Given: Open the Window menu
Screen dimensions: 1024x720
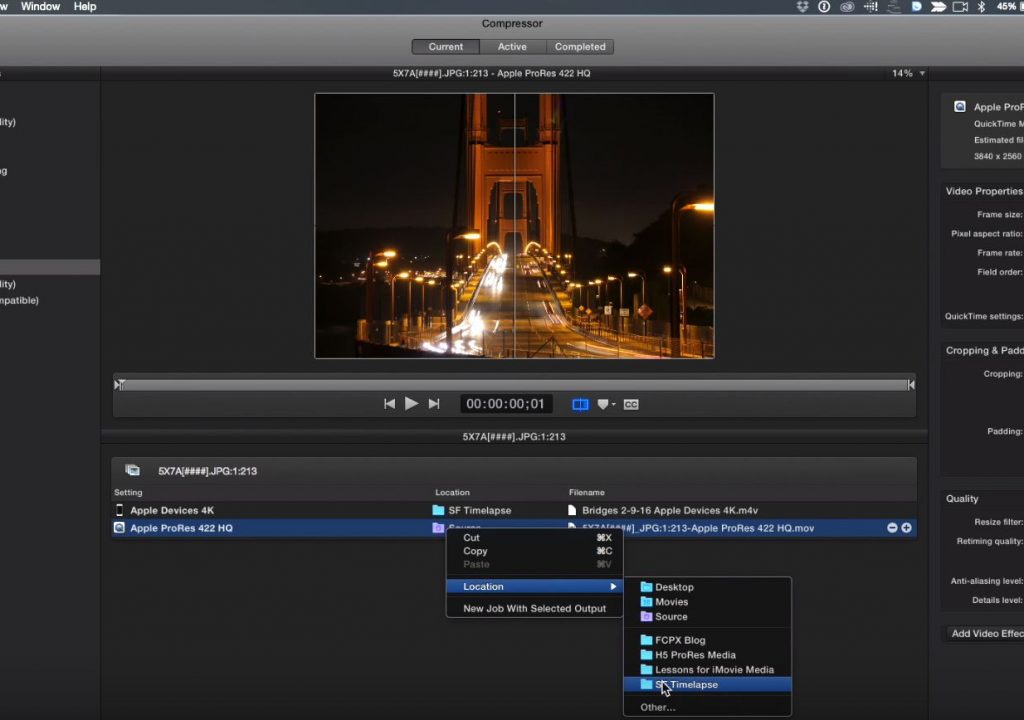Looking at the screenshot, I should (40, 7).
